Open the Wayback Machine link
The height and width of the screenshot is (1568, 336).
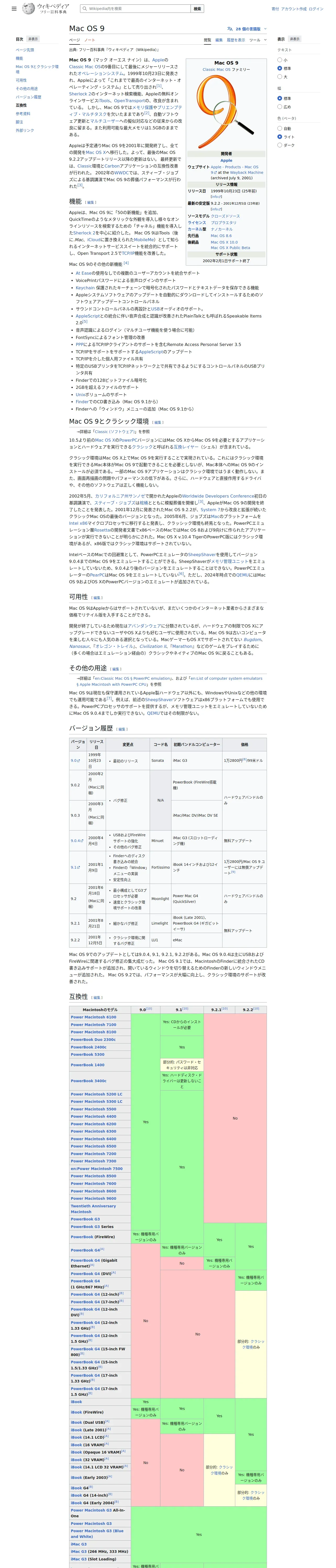(246, 172)
